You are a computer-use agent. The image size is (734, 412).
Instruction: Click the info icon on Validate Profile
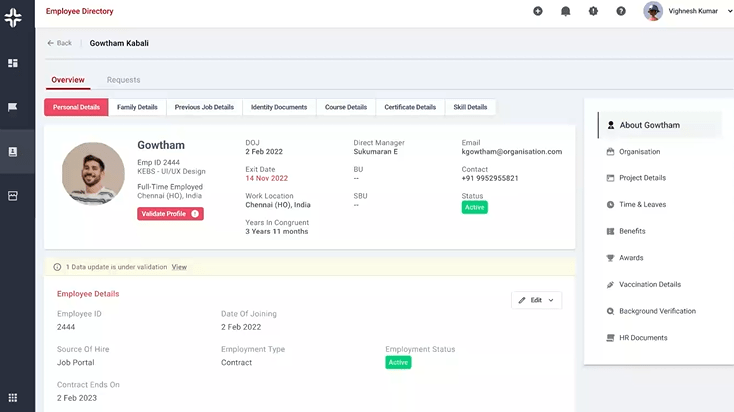tap(195, 214)
